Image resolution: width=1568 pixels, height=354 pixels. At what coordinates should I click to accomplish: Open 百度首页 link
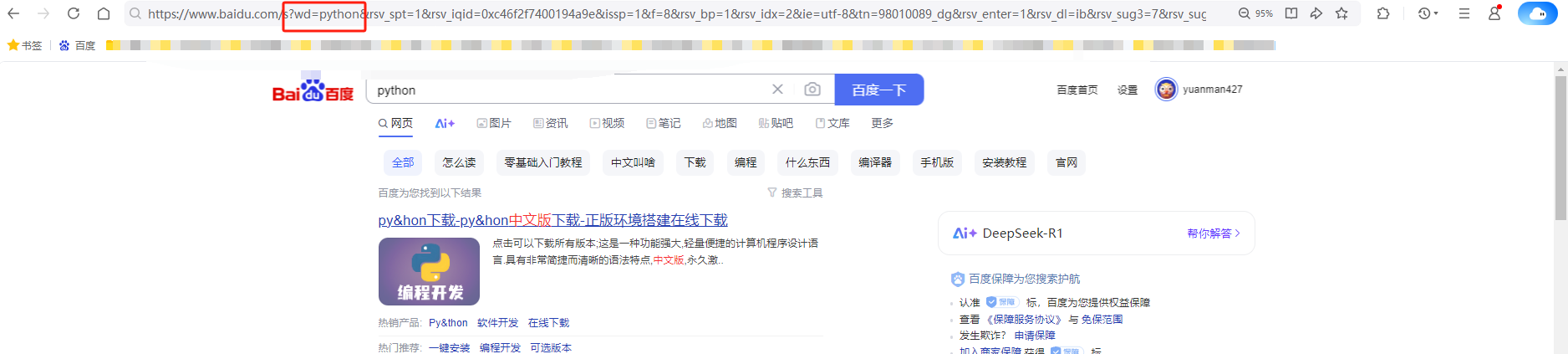tap(1077, 90)
